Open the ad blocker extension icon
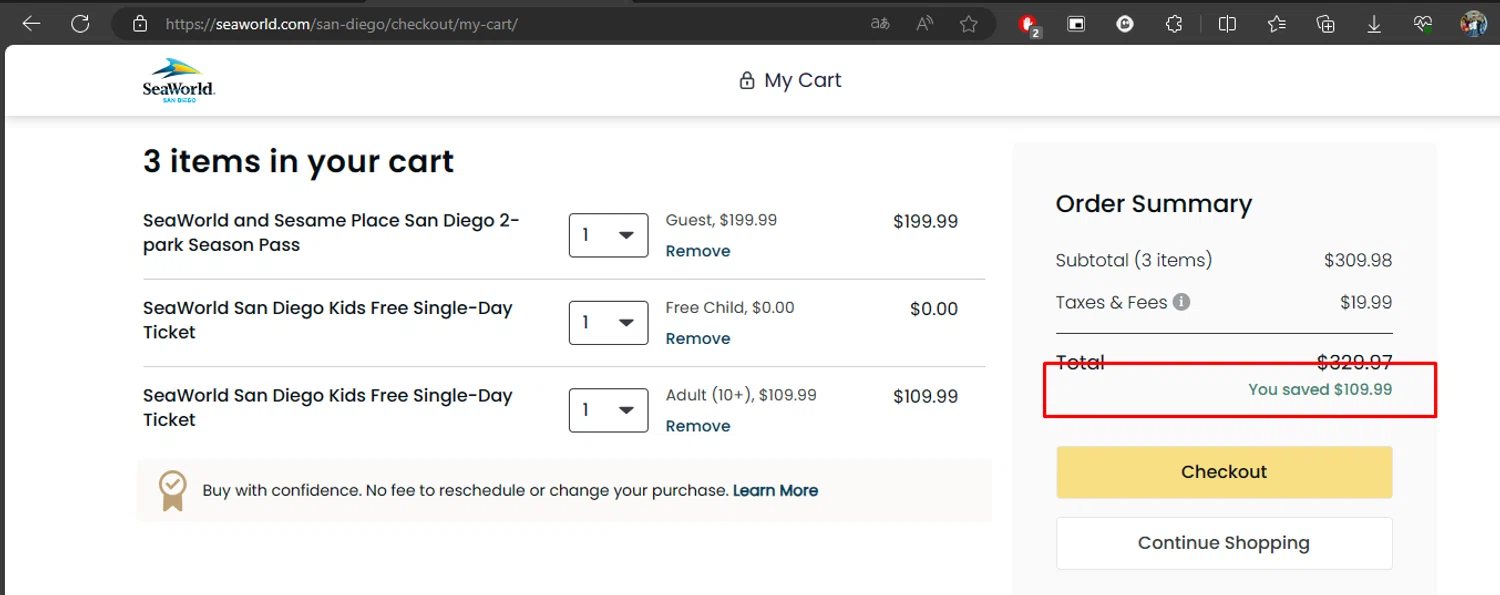 [1028, 24]
